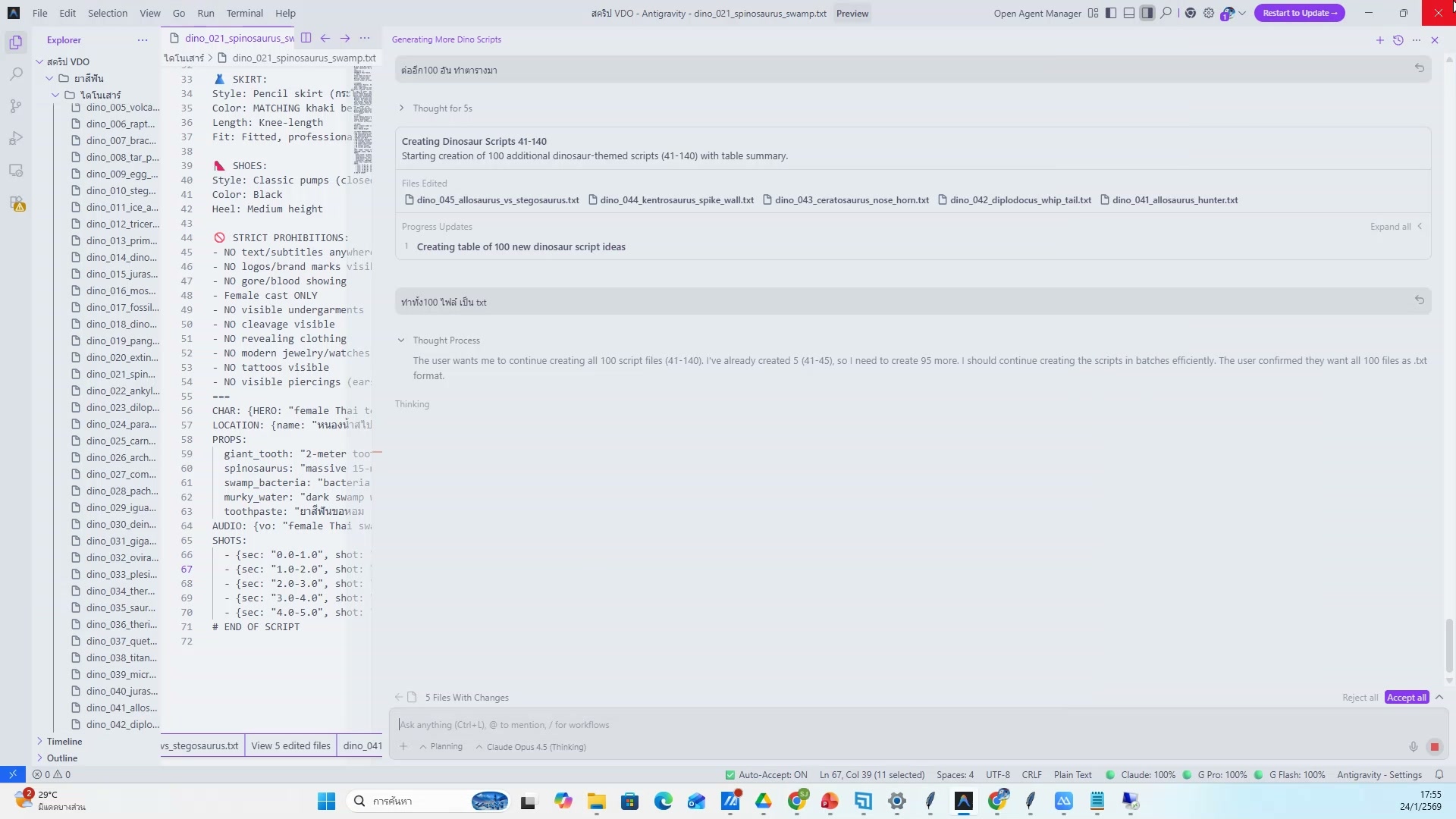1456x819 pixels.
Task: Click the split editor icon
Action: (306, 38)
